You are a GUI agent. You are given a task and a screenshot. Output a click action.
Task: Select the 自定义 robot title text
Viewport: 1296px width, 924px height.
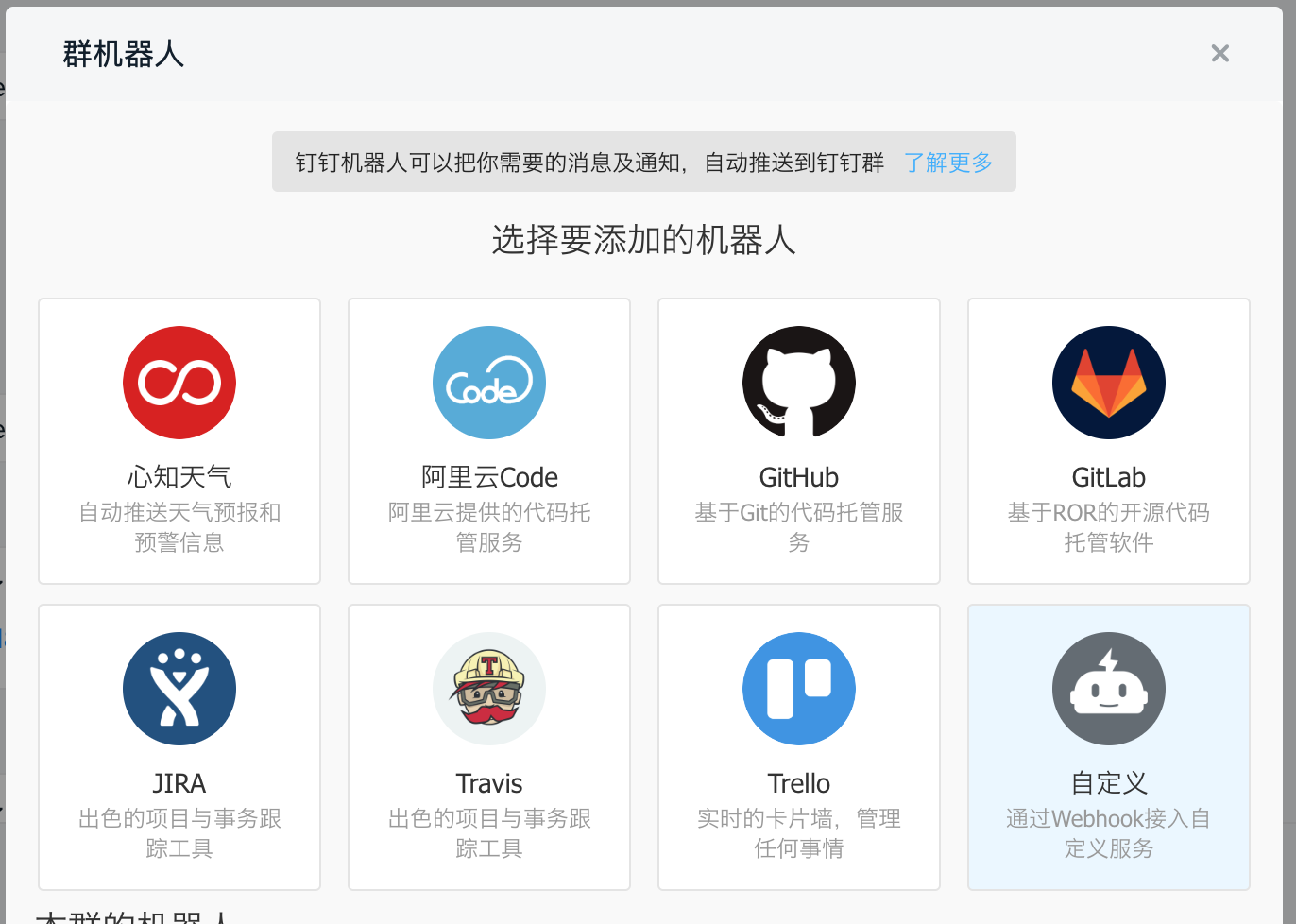(1109, 783)
